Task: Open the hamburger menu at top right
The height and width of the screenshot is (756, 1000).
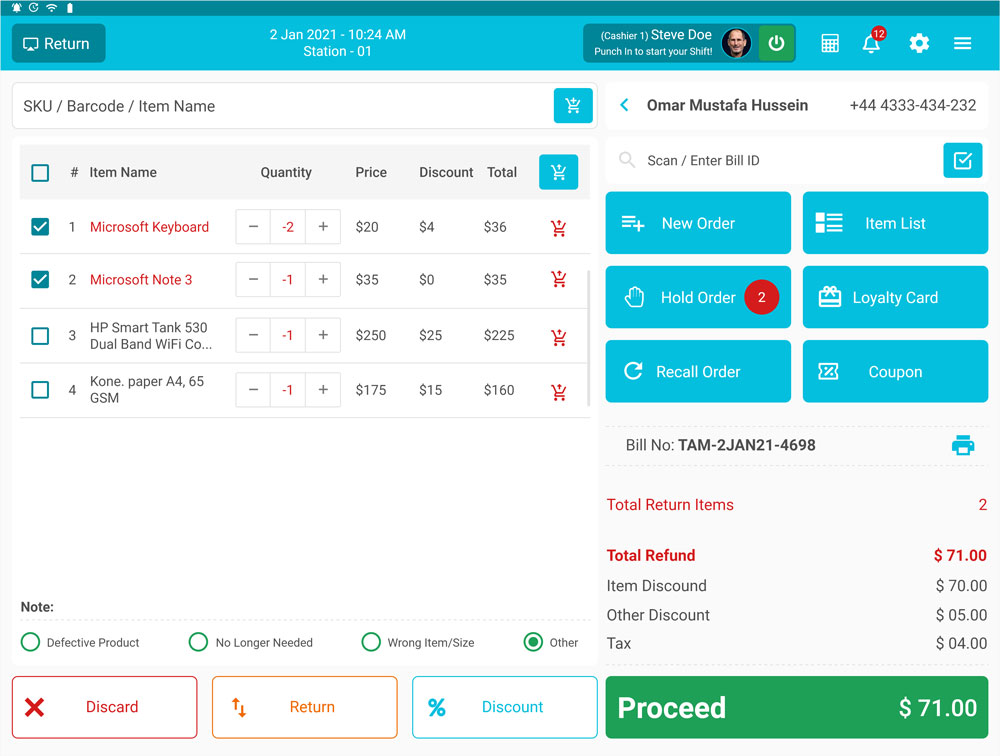Action: click(962, 43)
